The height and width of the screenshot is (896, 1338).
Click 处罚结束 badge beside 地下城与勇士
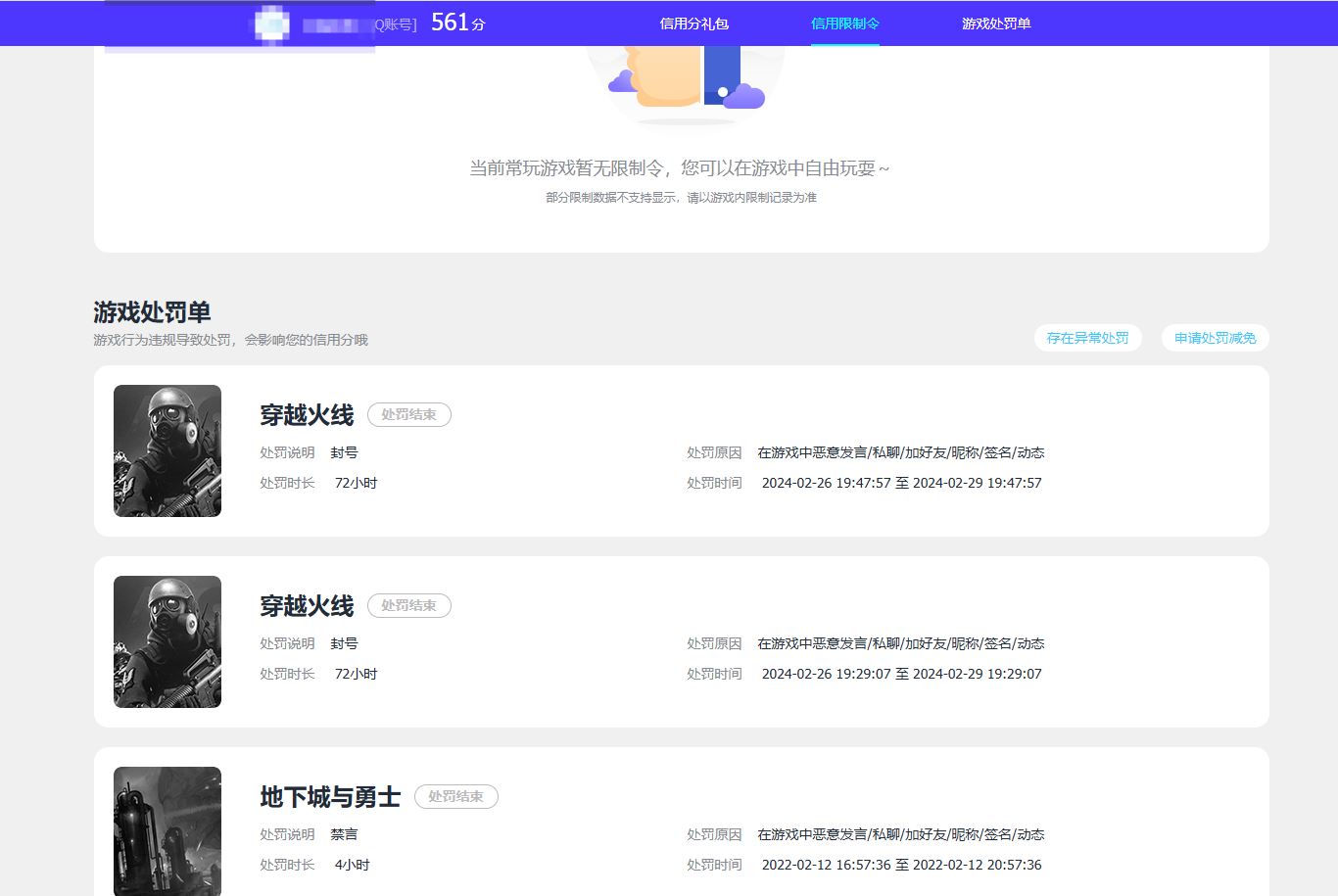[x=455, y=796]
